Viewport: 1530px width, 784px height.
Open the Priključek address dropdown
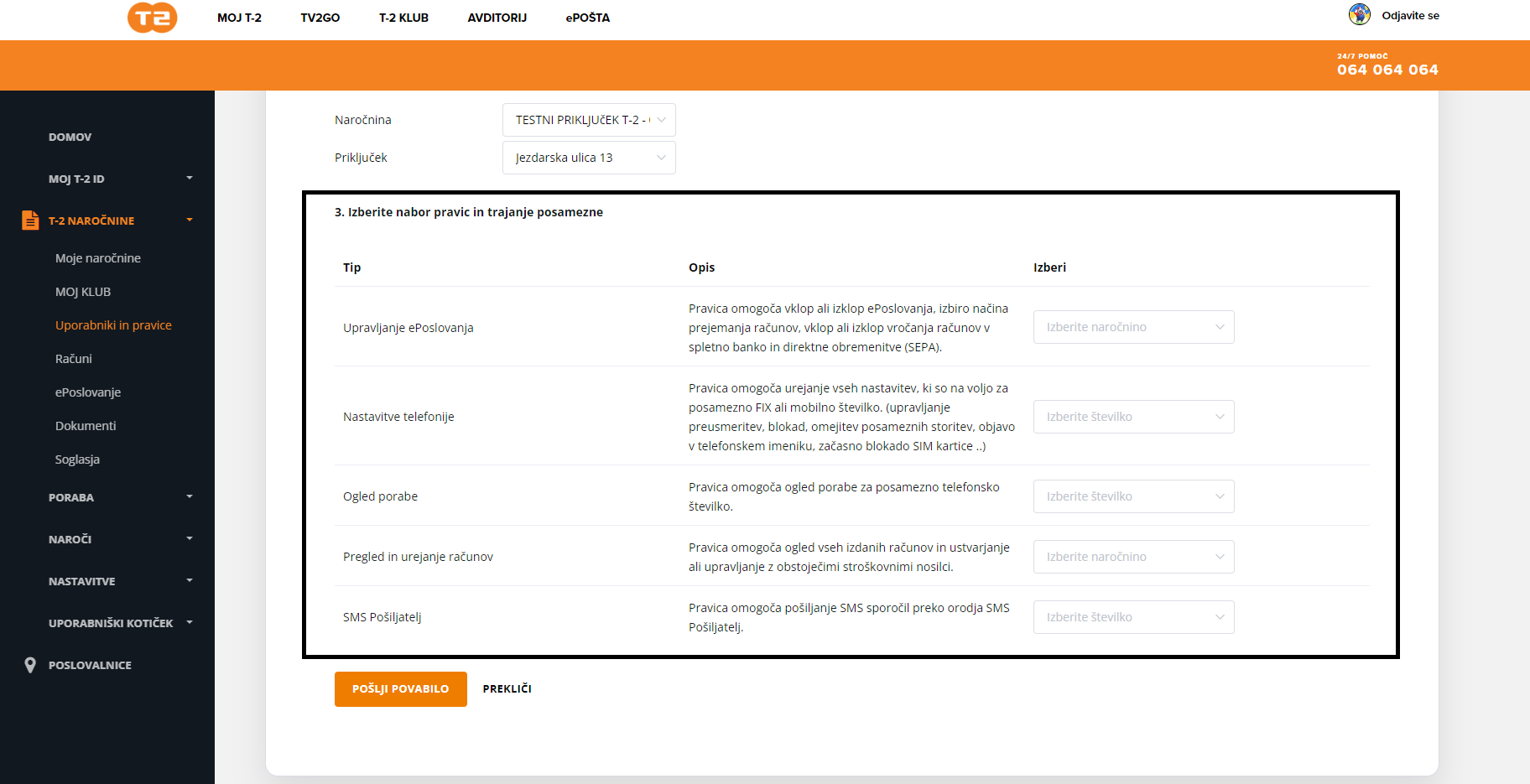pyautogui.click(x=589, y=158)
